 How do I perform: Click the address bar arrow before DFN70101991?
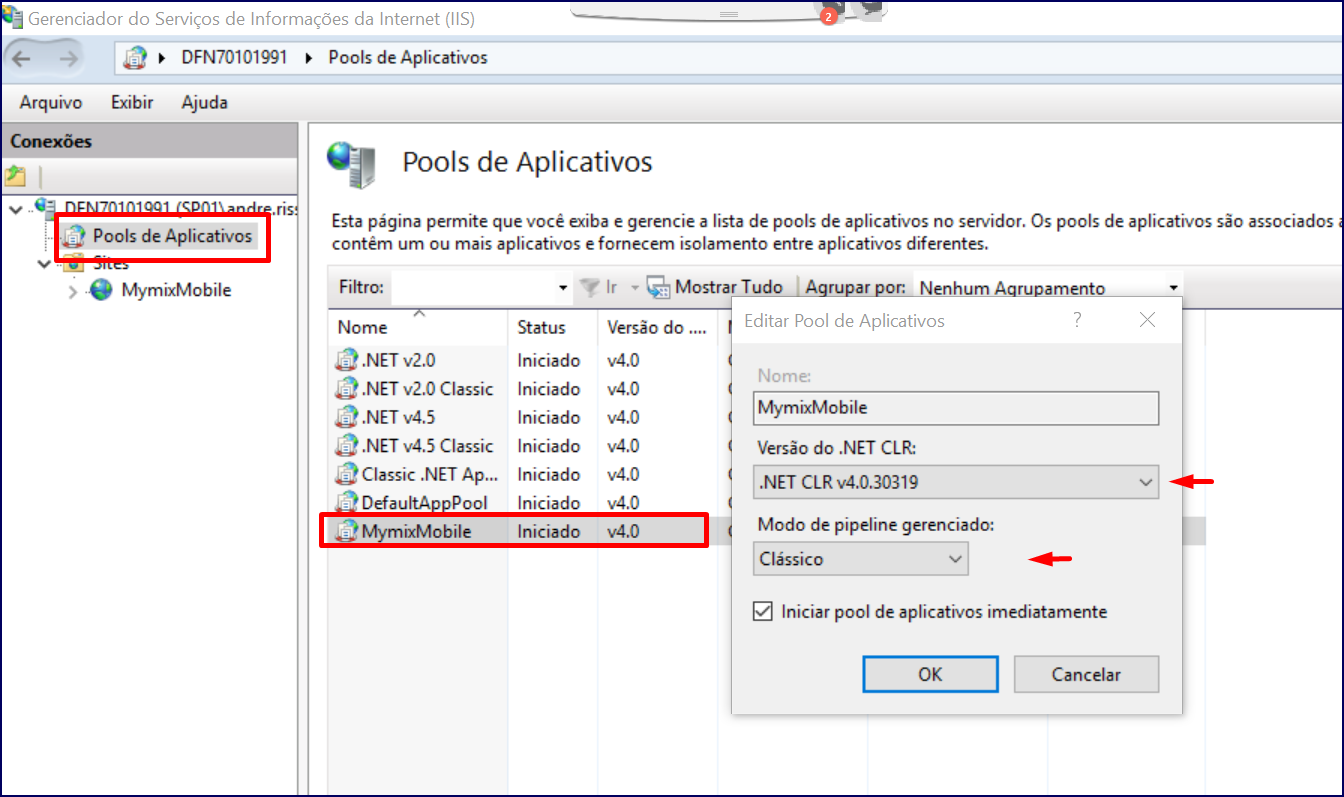[162, 58]
